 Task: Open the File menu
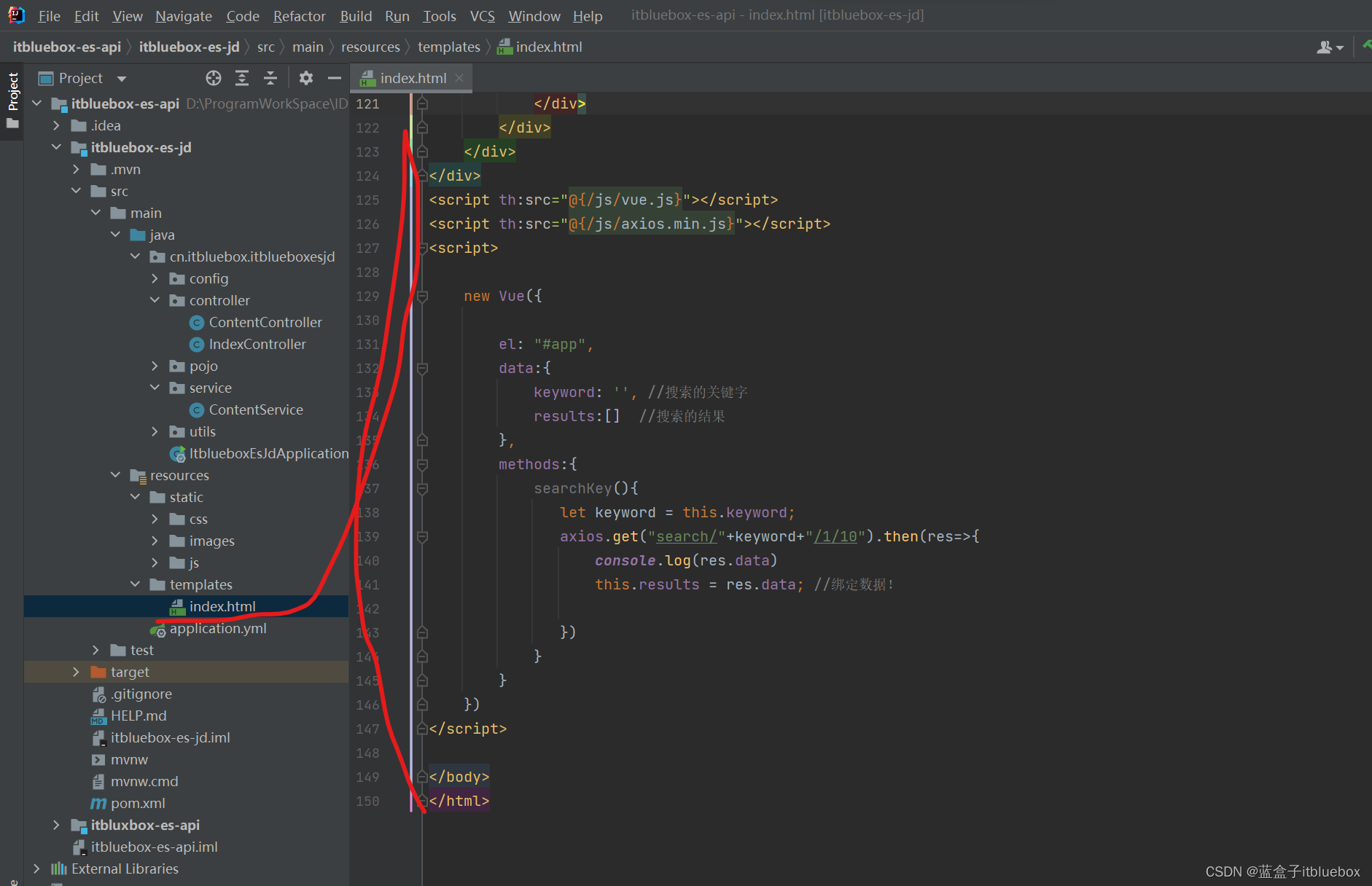click(49, 16)
